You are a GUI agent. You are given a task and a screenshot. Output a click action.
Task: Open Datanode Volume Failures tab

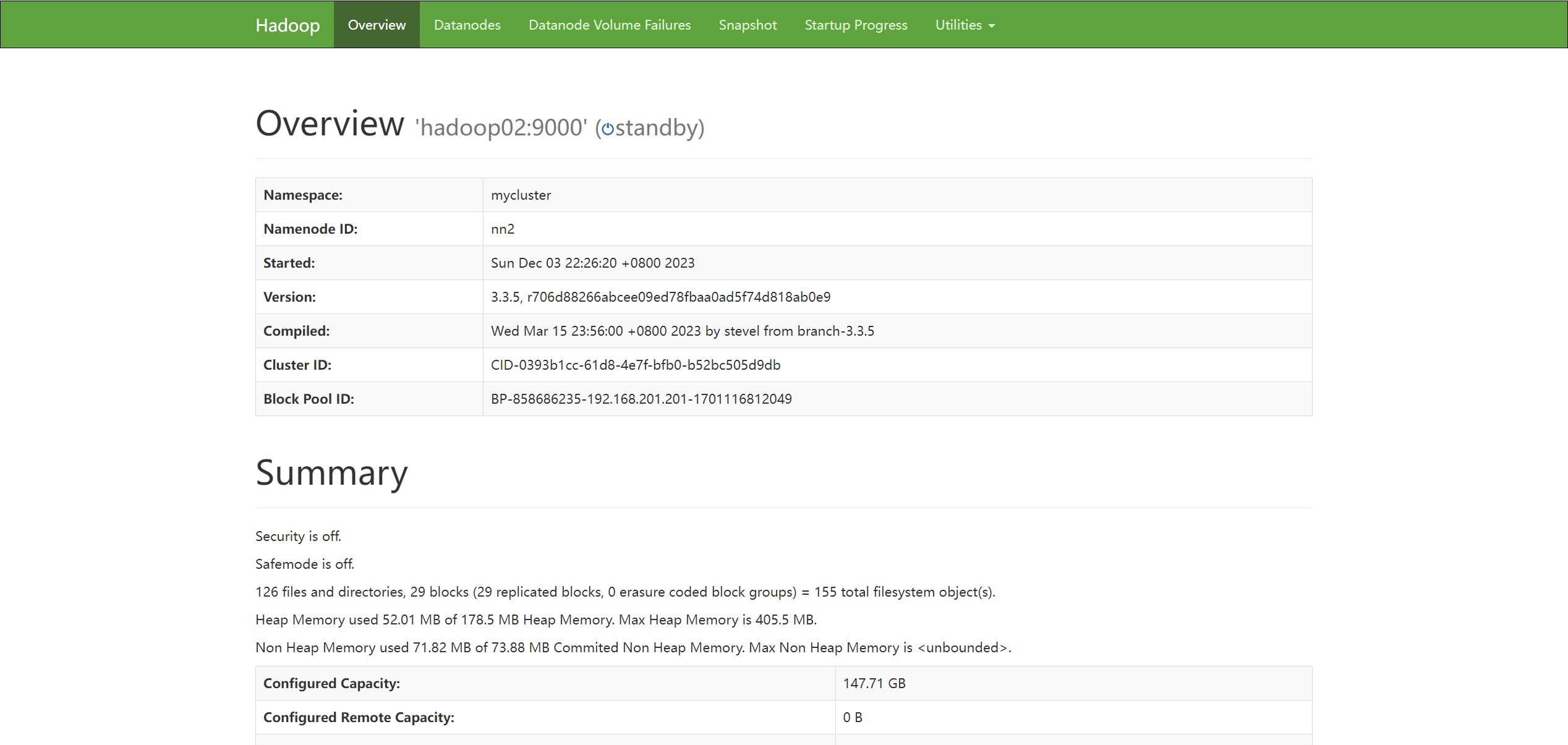[610, 25]
